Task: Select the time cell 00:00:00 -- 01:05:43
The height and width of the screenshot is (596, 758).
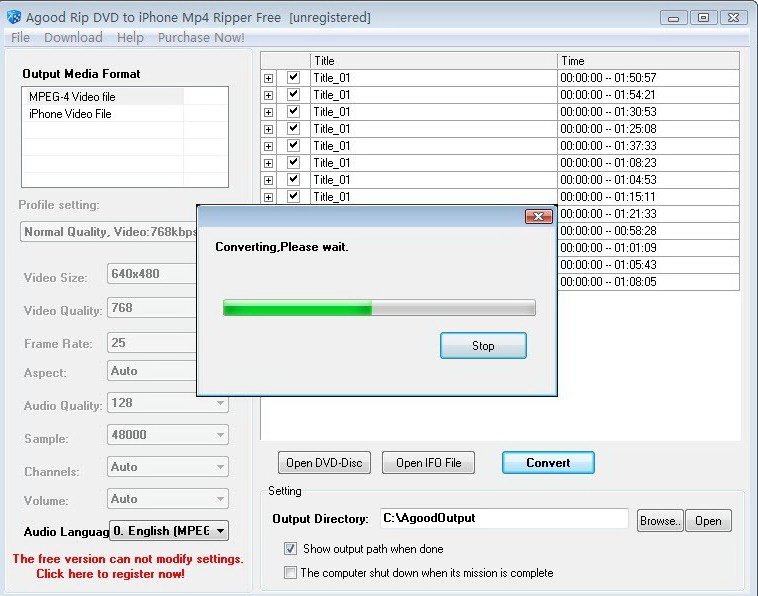Action: click(648, 264)
